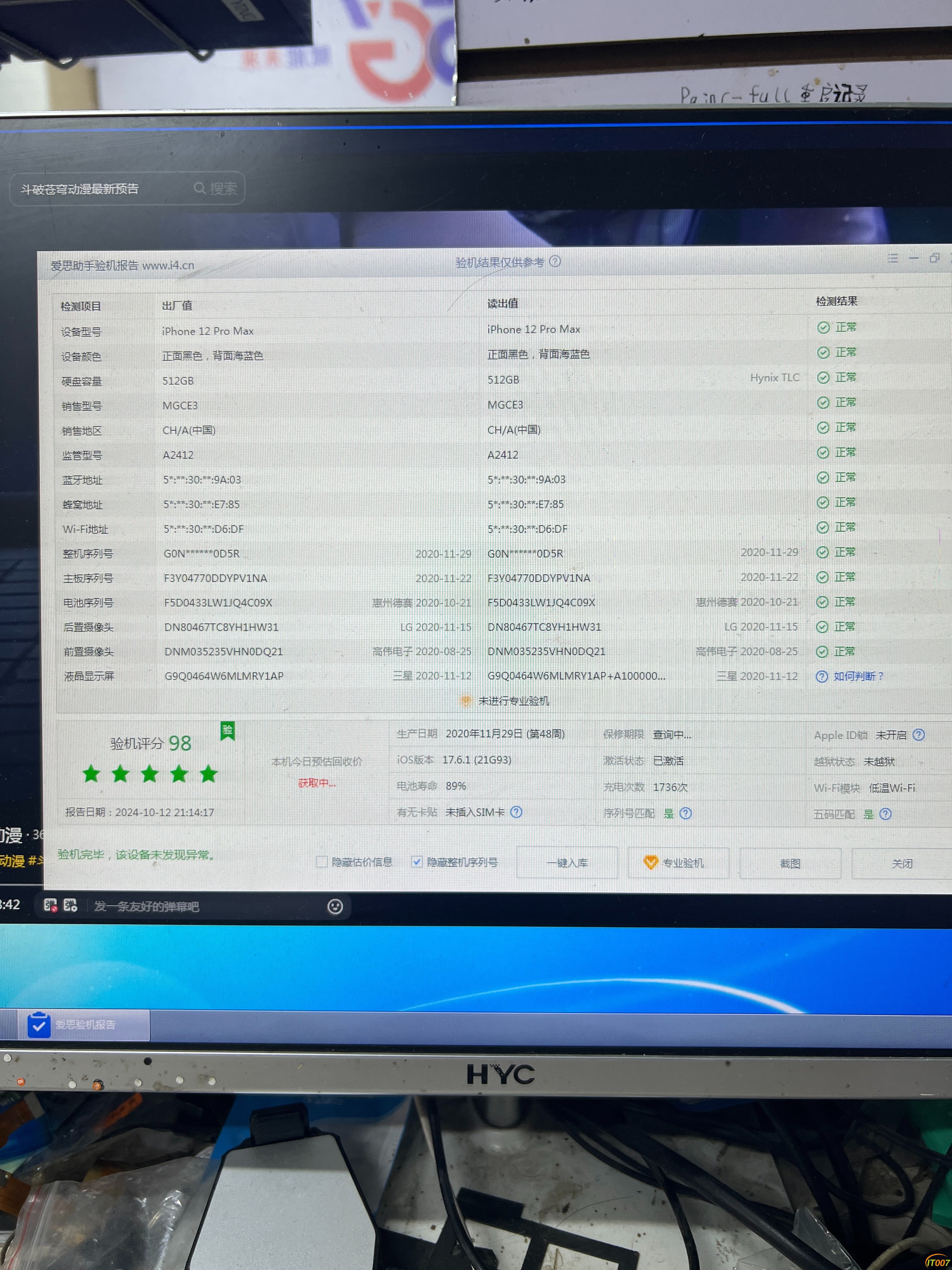
Task: Select the MGCE3 读出值 cell
Action: [505, 405]
